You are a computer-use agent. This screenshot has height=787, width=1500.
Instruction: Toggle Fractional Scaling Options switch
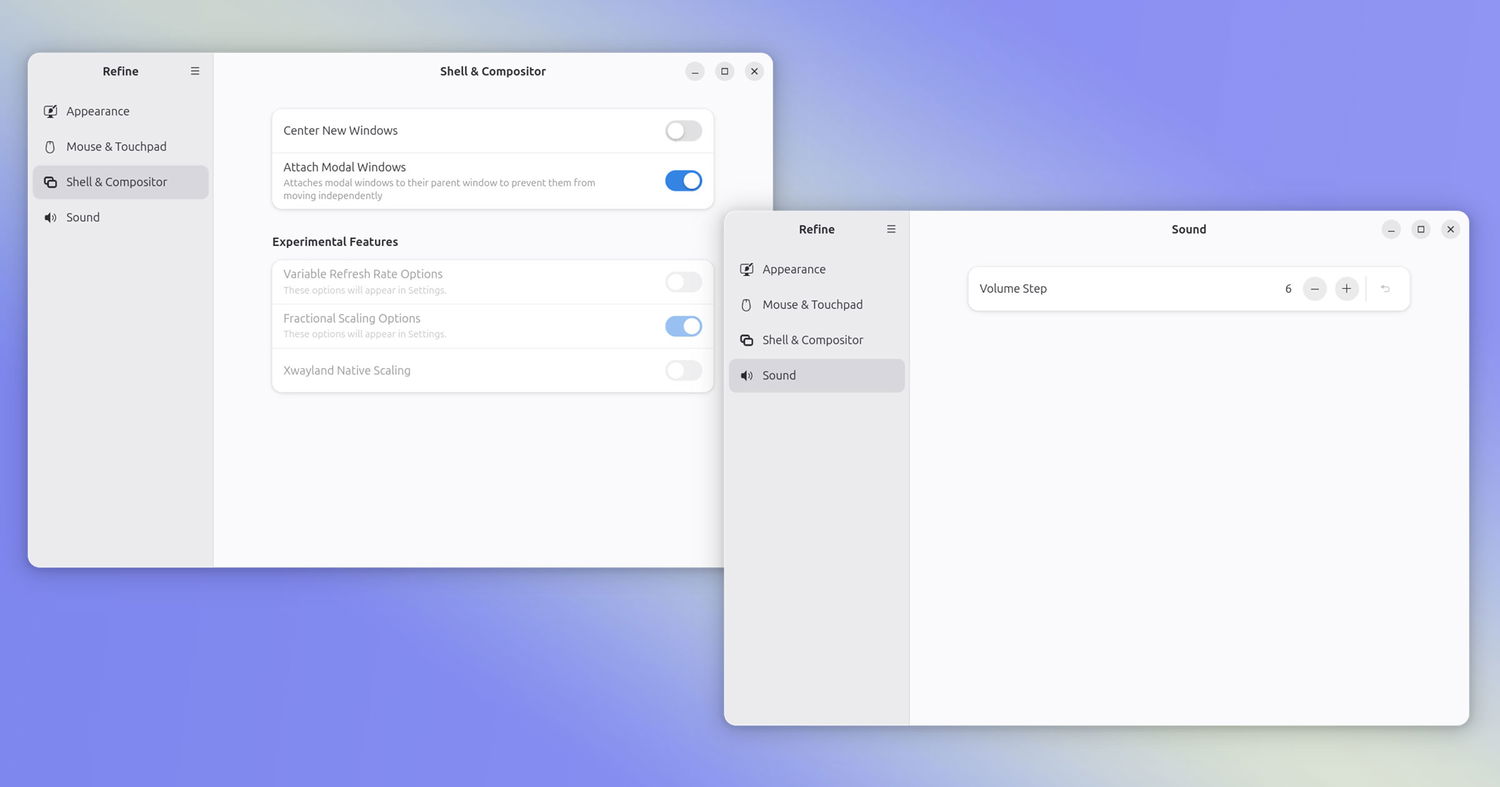pos(684,326)
